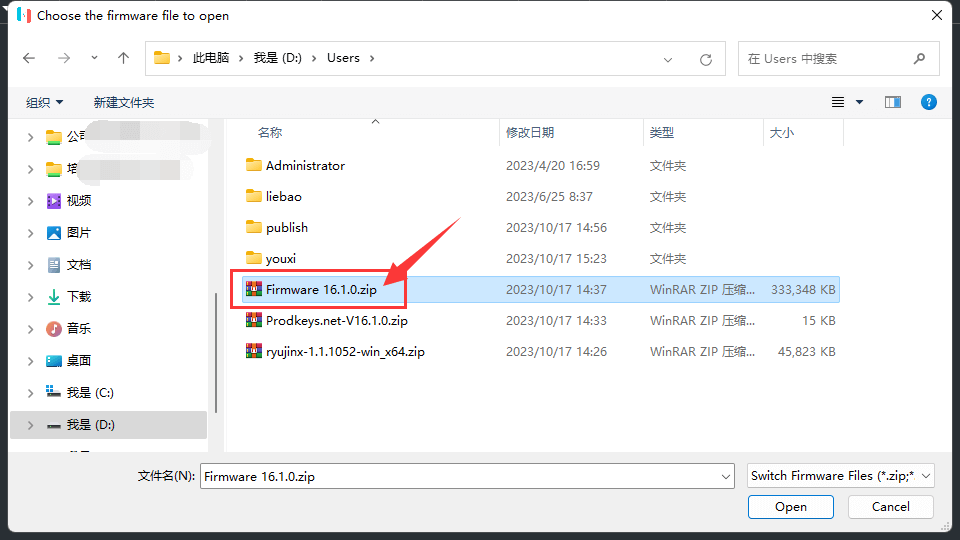
Task: Sort by 类型 column header
Action: [x=662, y=133]
